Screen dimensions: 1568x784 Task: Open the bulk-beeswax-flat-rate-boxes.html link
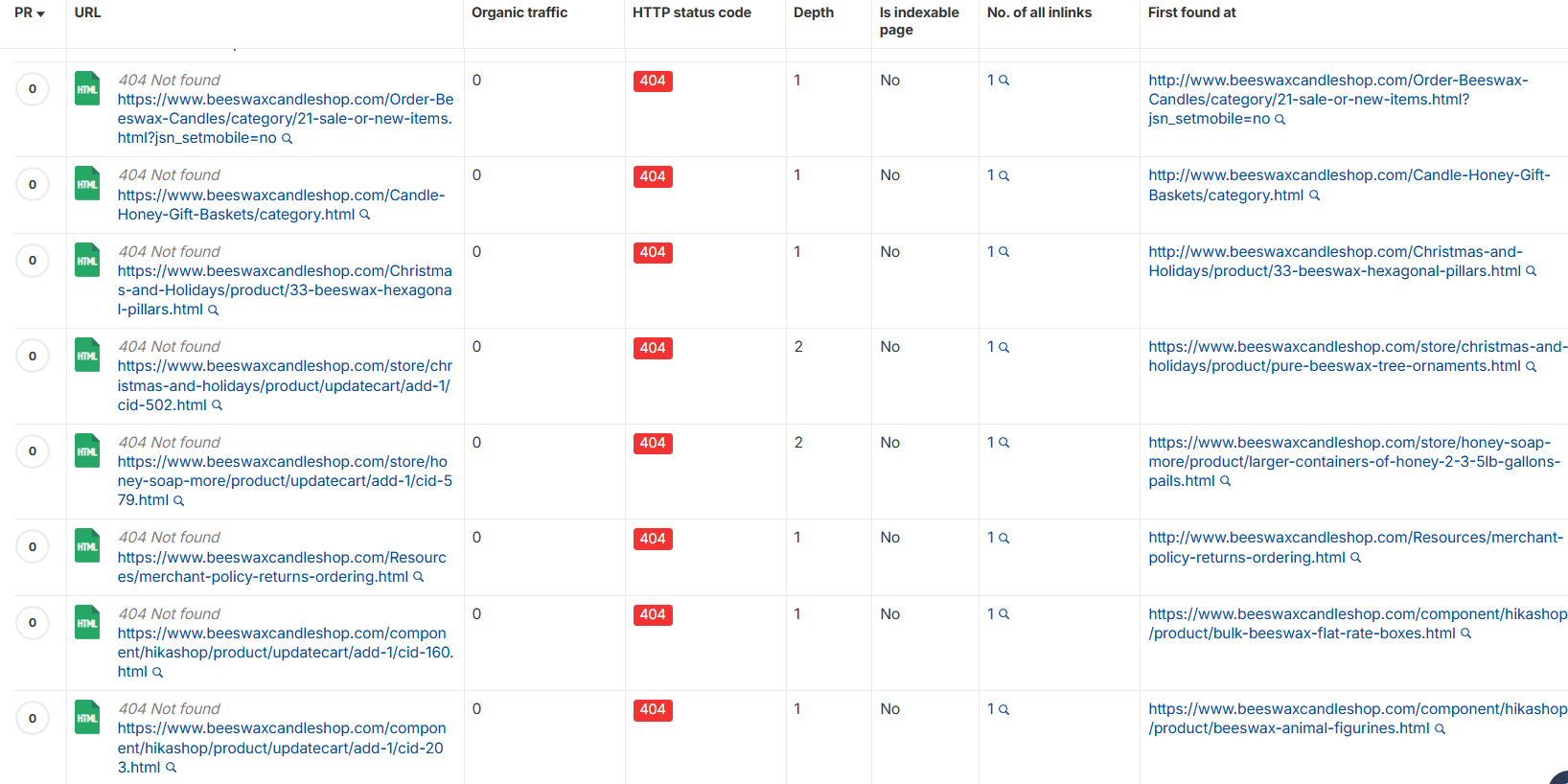click(x=1358, y=624)
